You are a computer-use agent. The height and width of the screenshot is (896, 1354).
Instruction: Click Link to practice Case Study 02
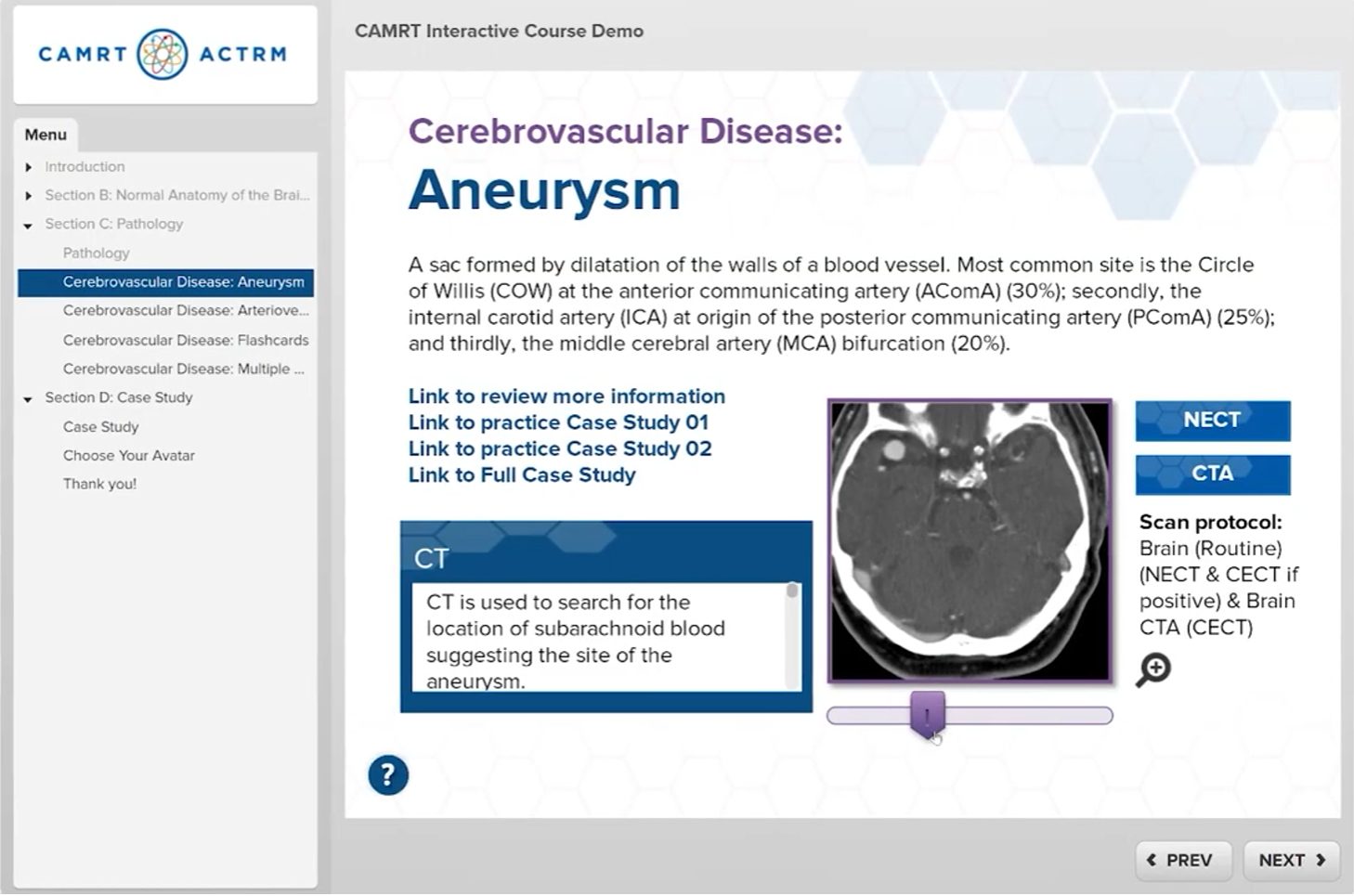[560, 448]
